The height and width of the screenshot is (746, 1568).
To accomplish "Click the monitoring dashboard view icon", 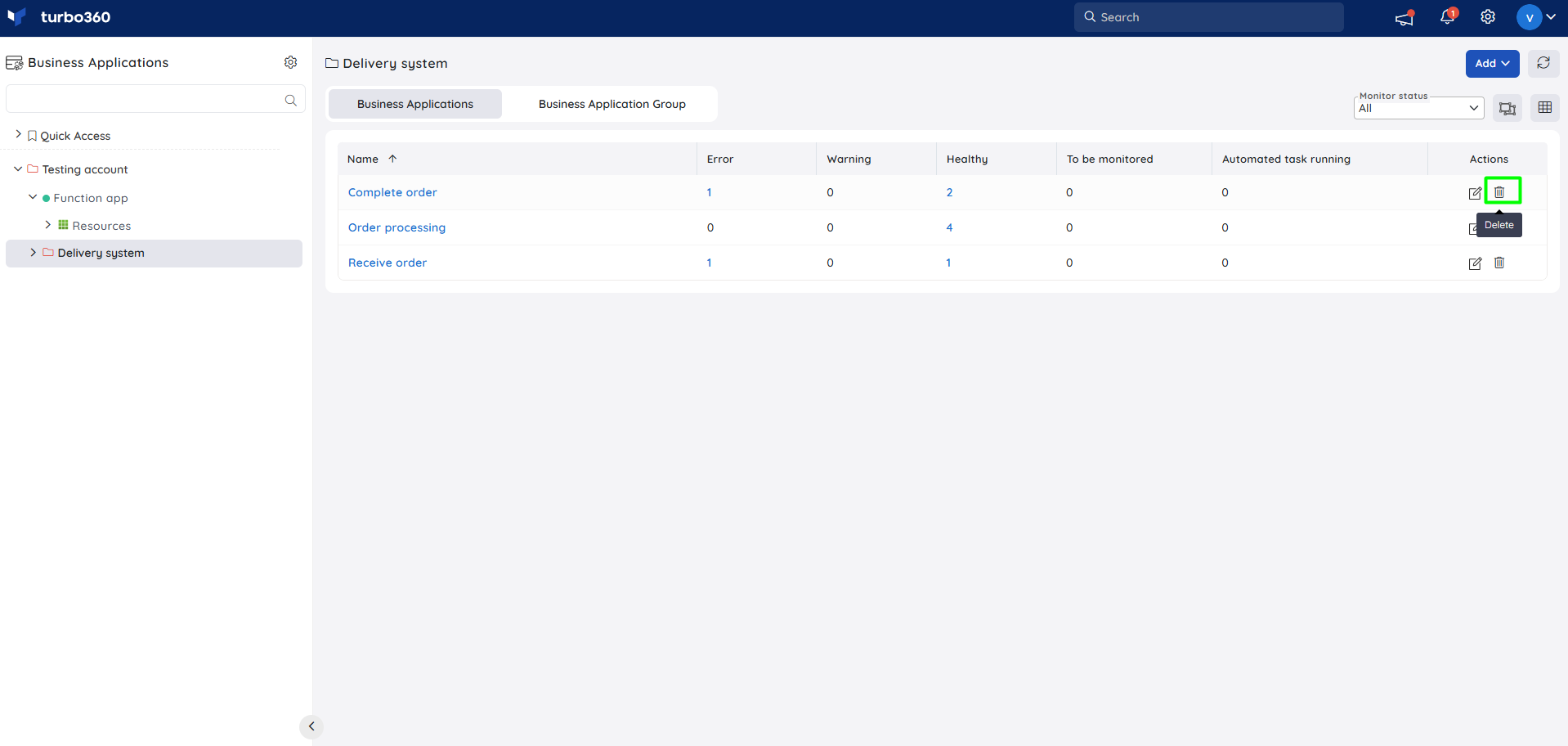I will [x=1508, y=108].
